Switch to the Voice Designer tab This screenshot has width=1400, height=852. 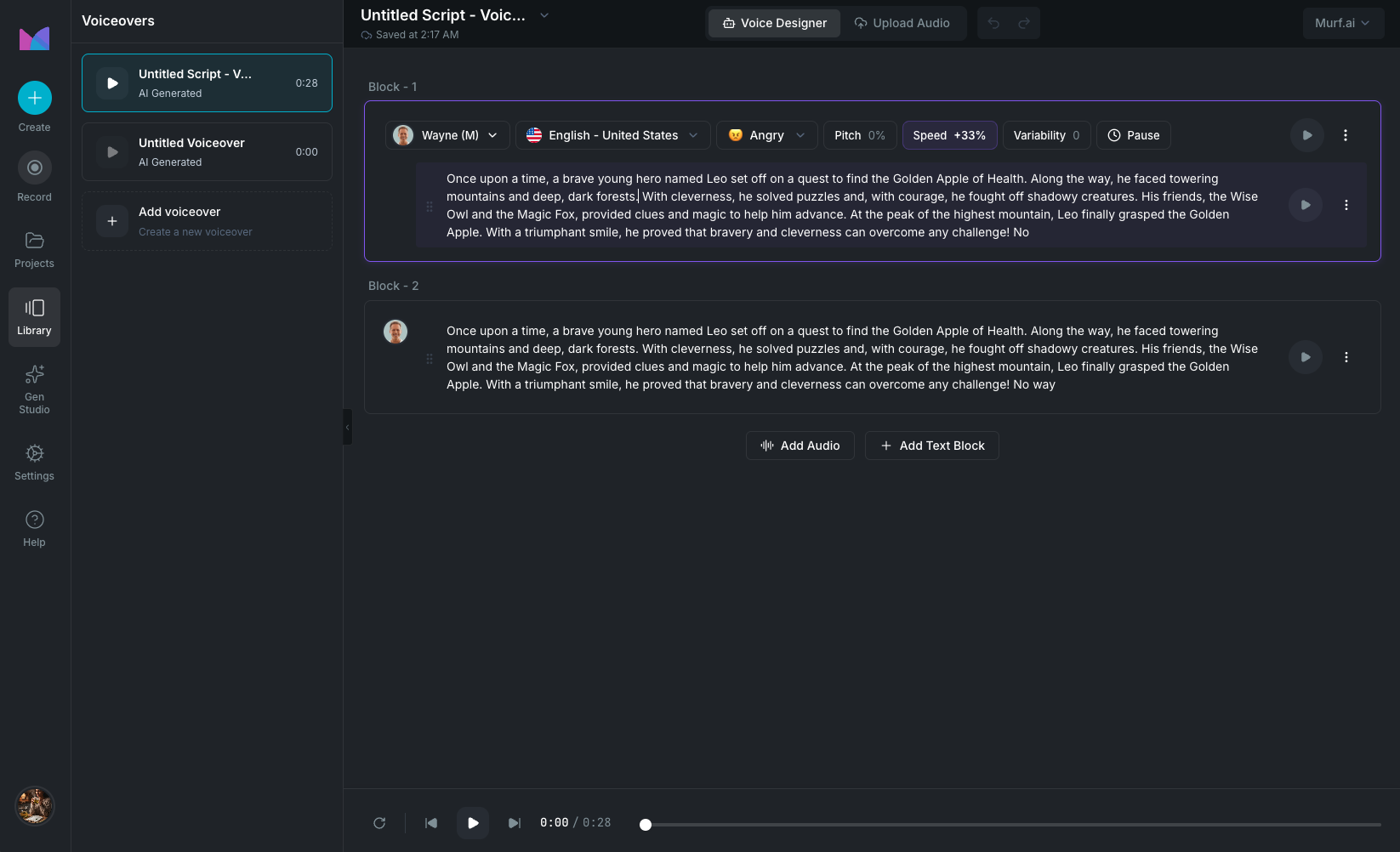pos(773,23)
